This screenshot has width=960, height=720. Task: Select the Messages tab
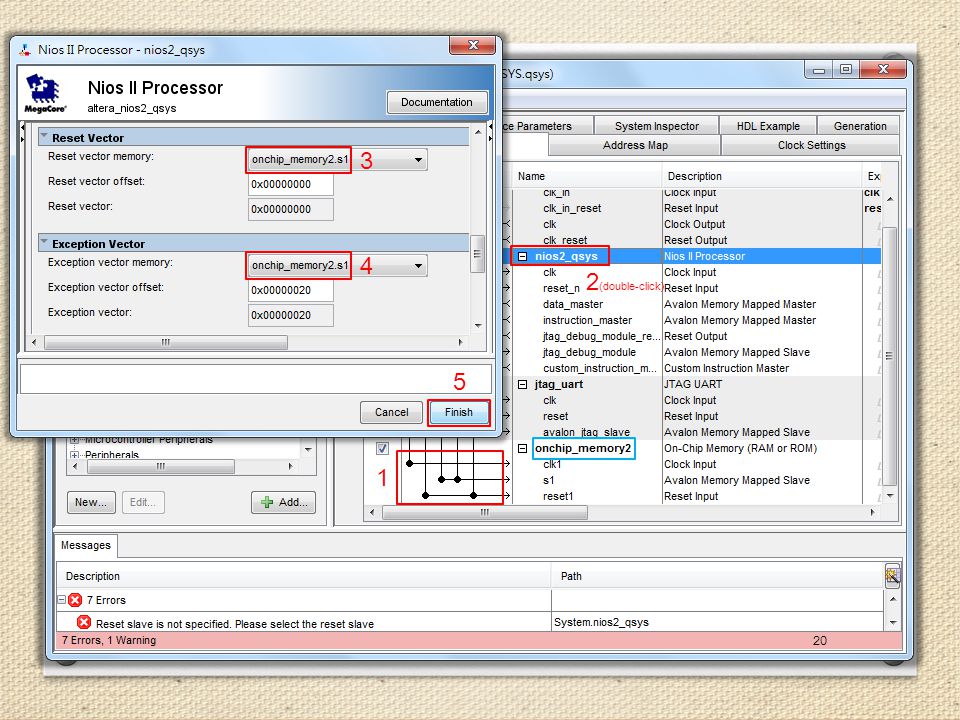coord(86,545)
